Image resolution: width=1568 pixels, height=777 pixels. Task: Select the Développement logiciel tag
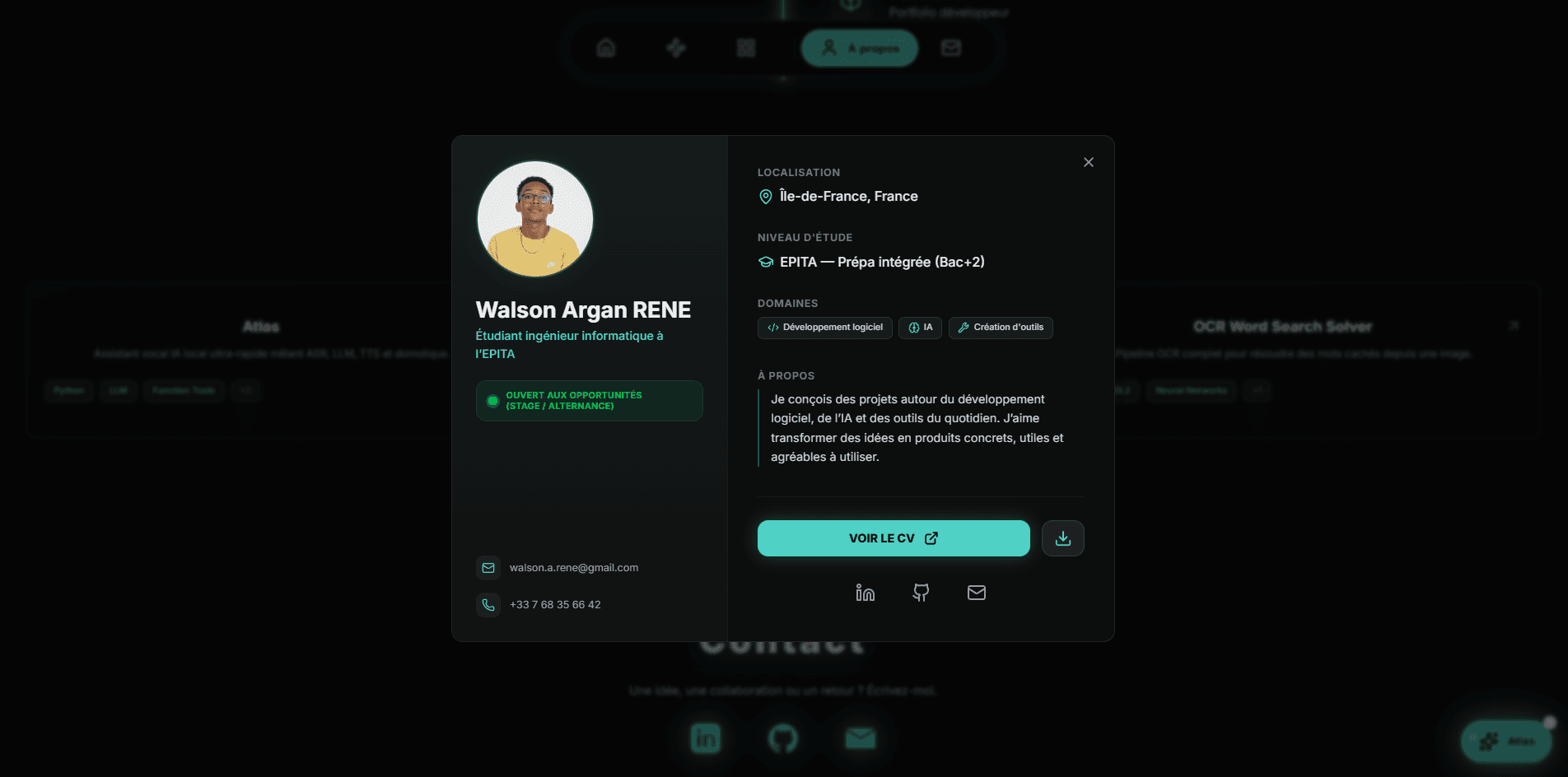(x=824, y=328)
